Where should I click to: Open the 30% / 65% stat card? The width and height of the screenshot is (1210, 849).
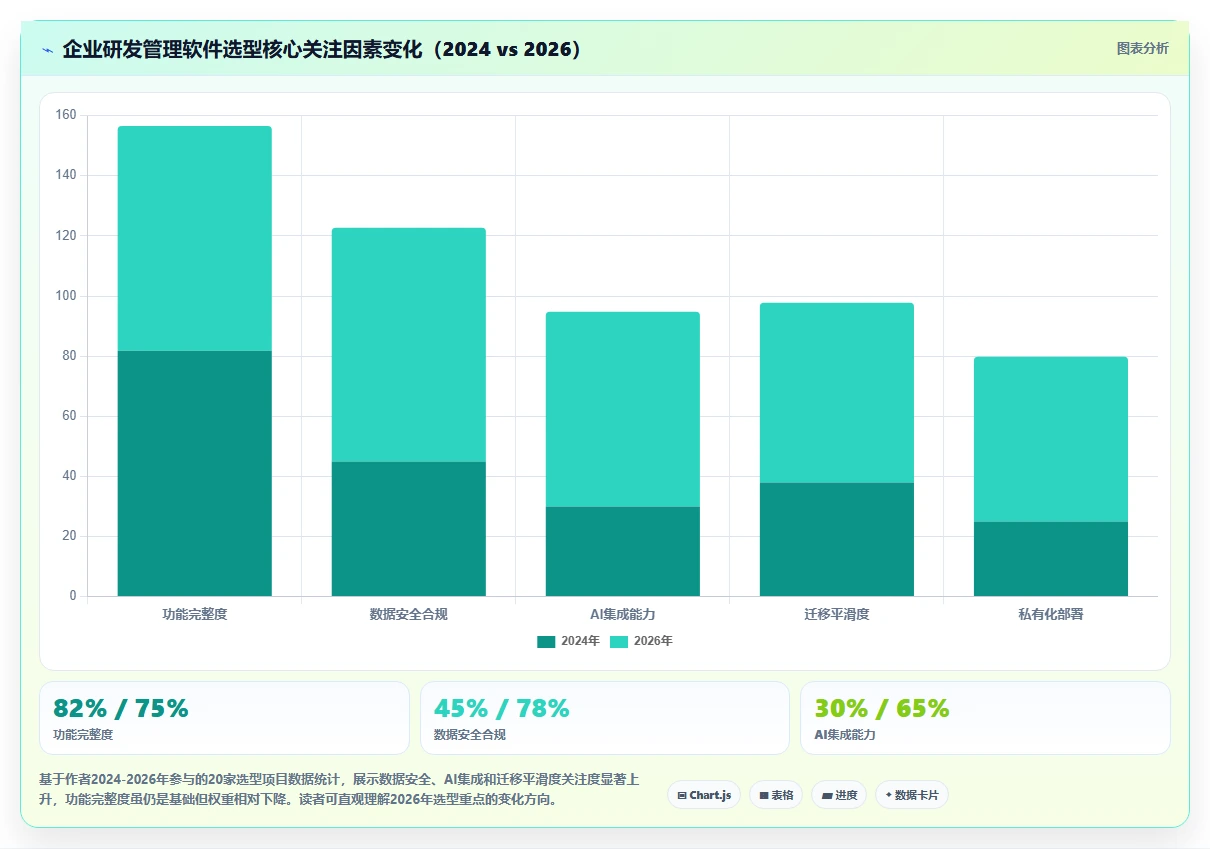click(x=985, y=718)
